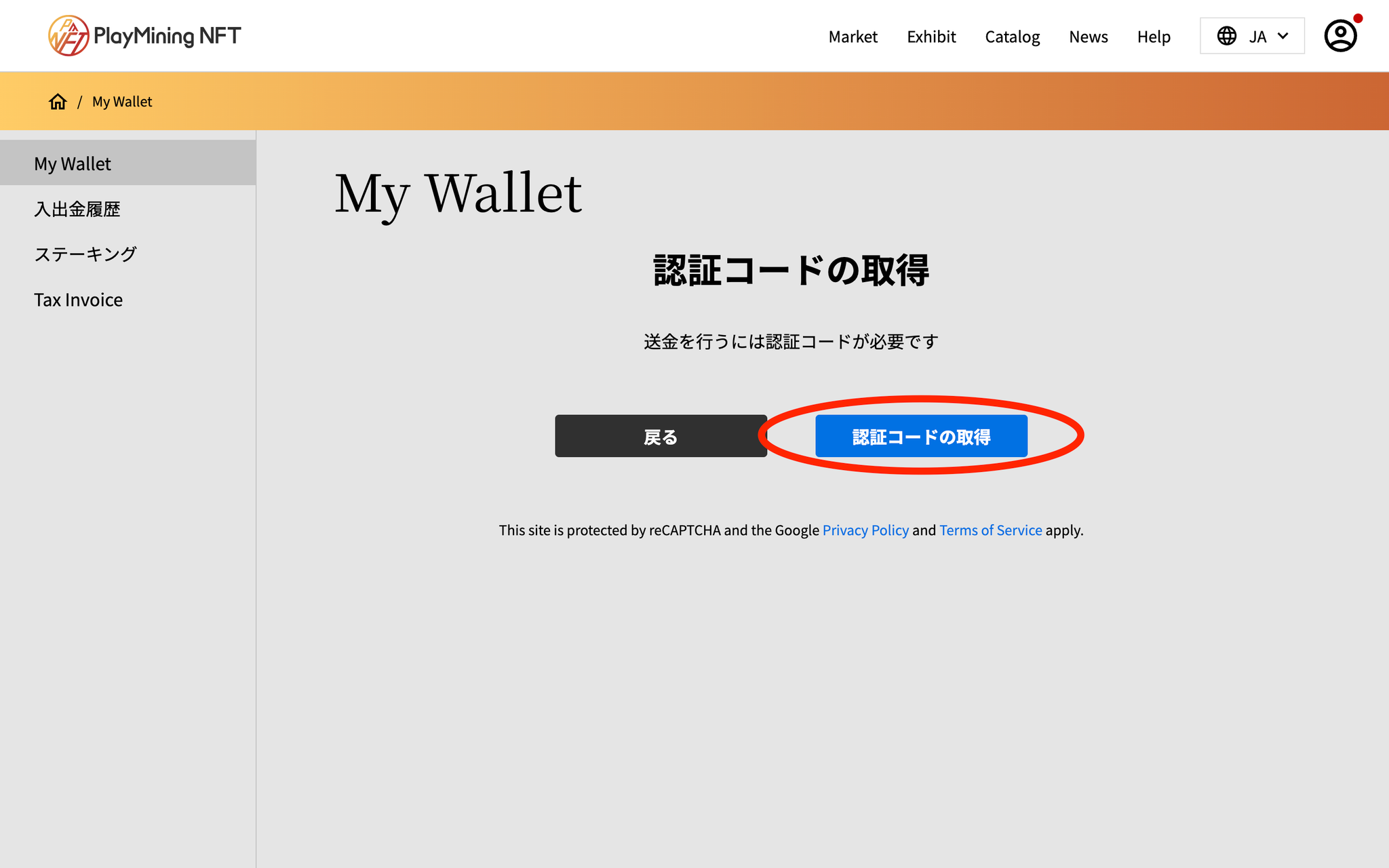This screenshot has width=1389, height=868.
Task: Open the Help menu item
Action: (1153, 37)
